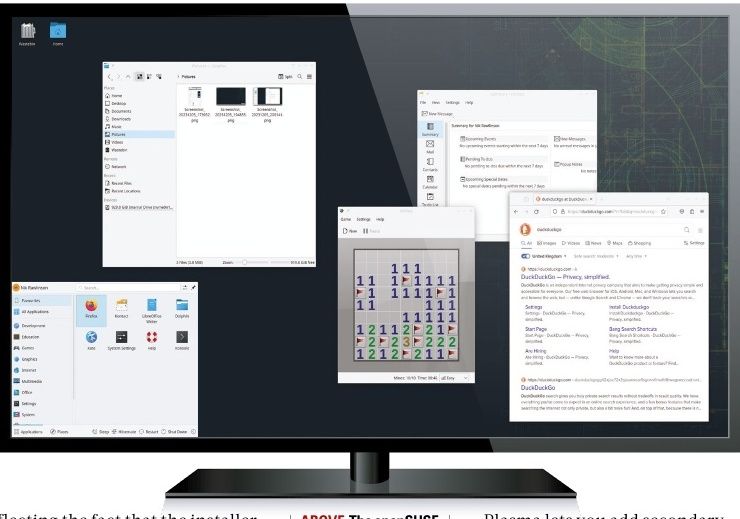Open the Settings menu in Kontact
Image resolution: width=740 pixels, height=519 pixels.
[x=452, y=102]
